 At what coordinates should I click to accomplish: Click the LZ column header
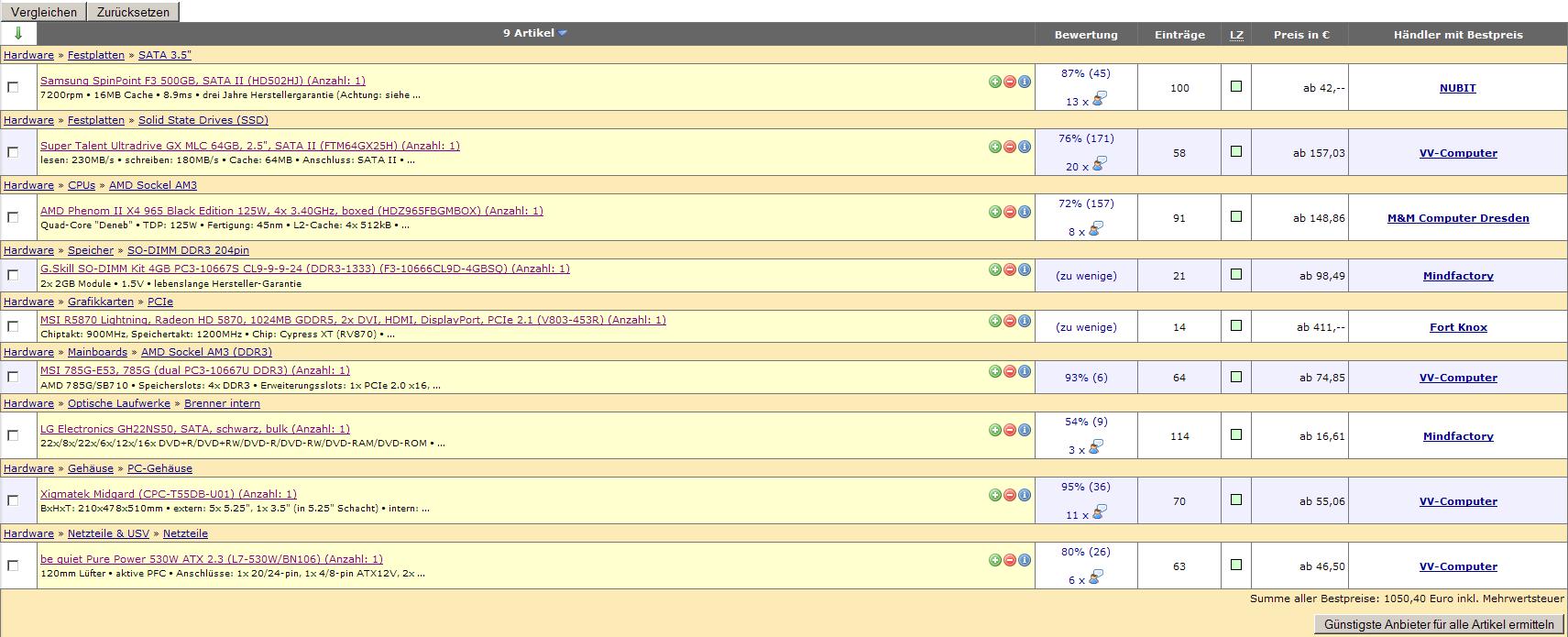(x=1236, y=35)
